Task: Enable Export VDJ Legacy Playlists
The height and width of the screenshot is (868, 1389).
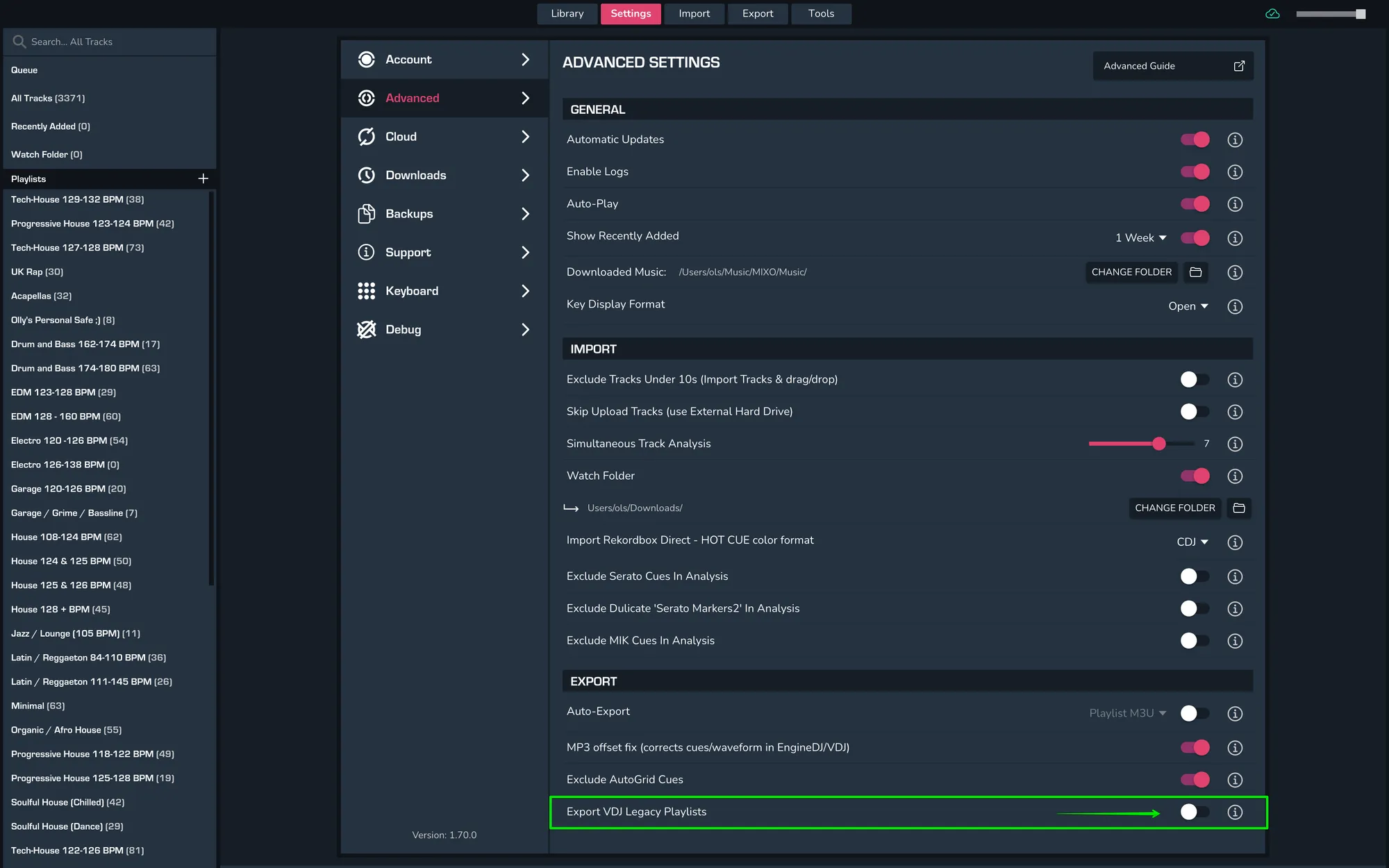Action: tap(1194, 812)
